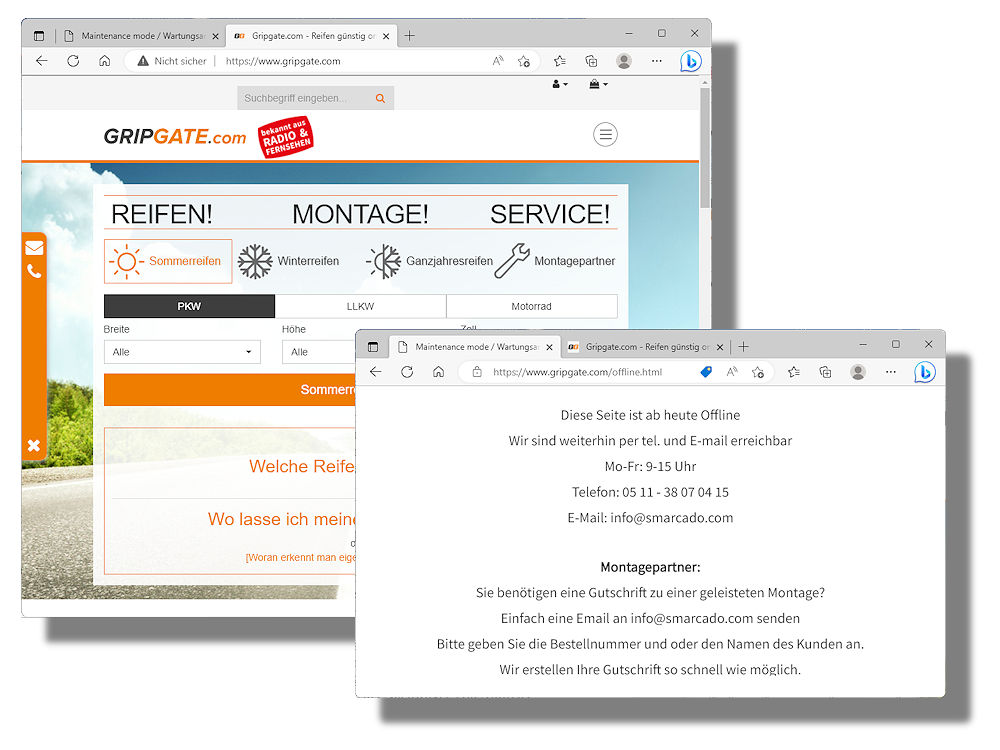Open Collections in the rear window toolbar
This screenshot has width=1000, height=750.
tap(591, 61)
